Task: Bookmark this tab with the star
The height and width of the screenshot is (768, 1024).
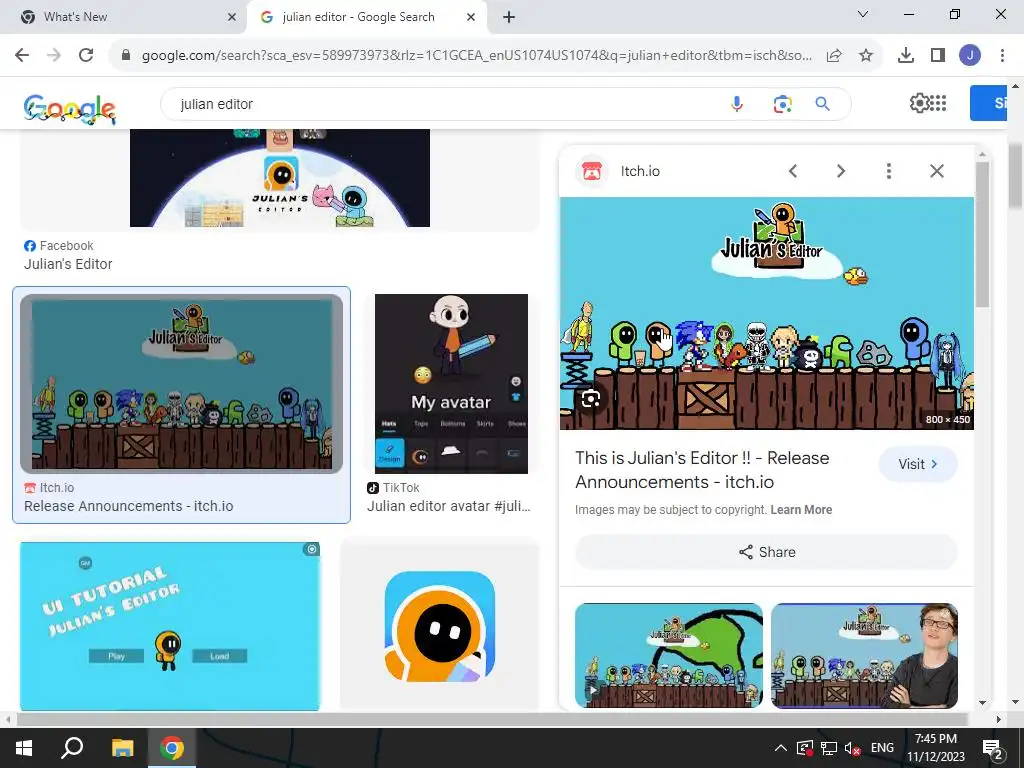Action: (x=866, y=56)
